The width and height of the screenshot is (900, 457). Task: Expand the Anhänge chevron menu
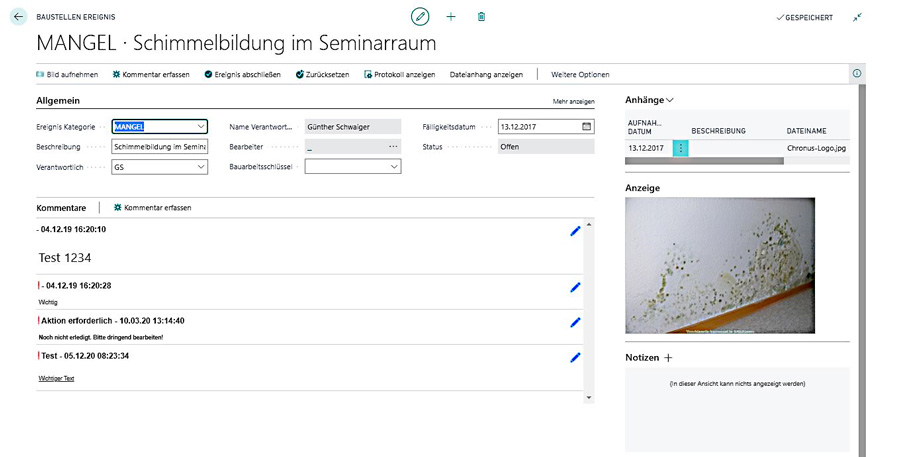click(669, 100)
